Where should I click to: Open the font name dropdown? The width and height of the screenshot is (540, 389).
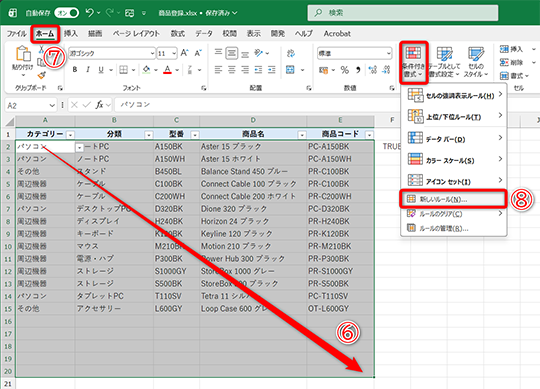pyautogui.click(x=152, y=53)
